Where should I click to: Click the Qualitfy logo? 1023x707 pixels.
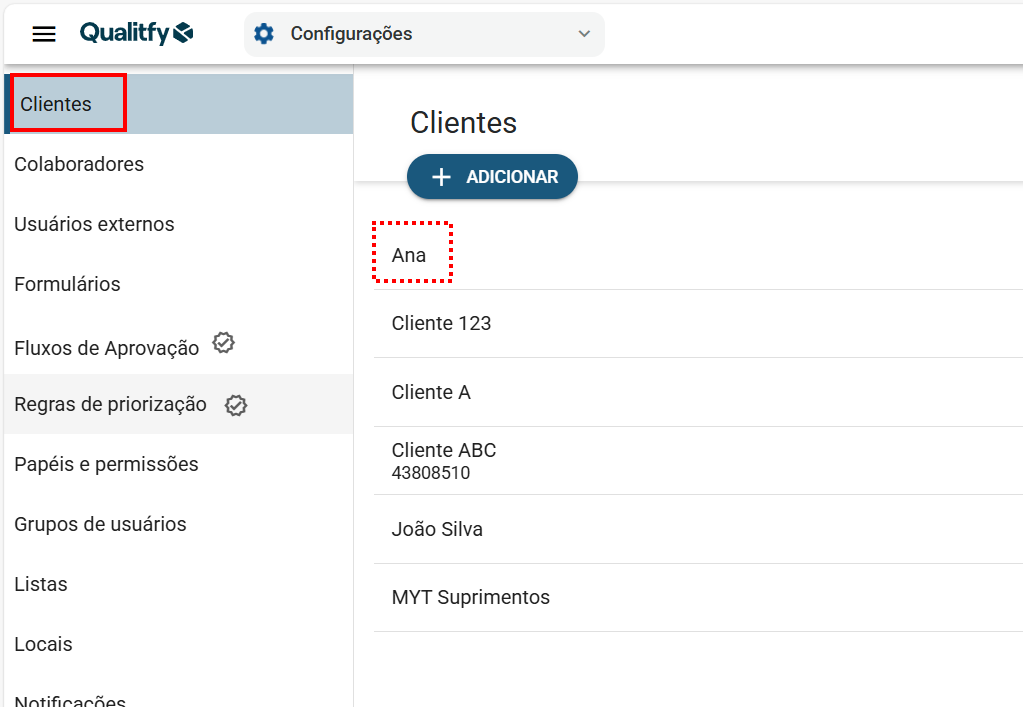click(137, 33)
